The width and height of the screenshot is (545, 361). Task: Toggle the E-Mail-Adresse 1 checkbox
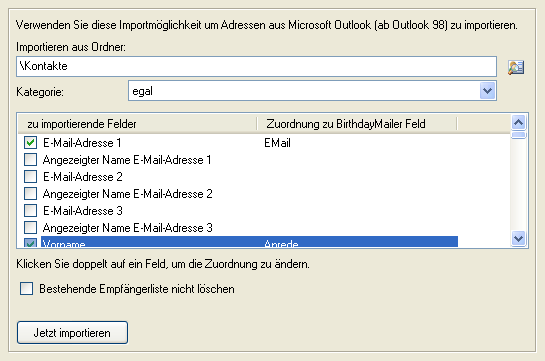[30, 142]
